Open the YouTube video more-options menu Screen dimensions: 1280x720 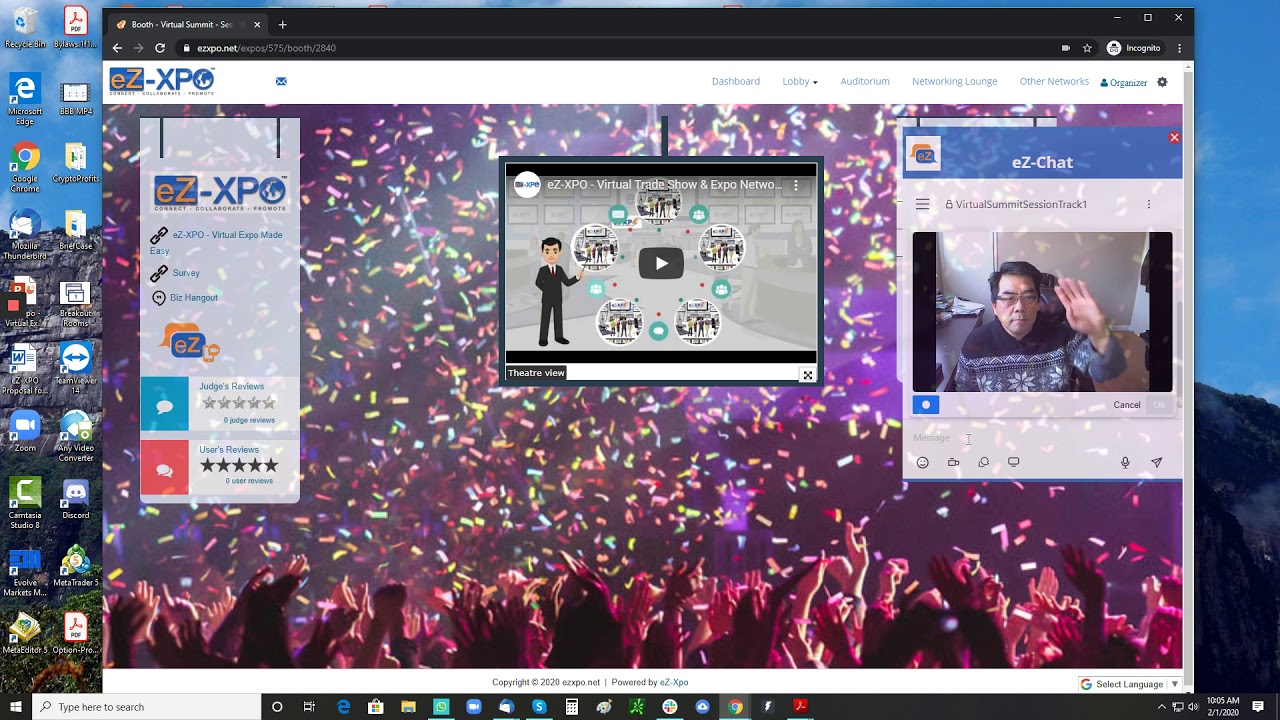pos(796,185)
